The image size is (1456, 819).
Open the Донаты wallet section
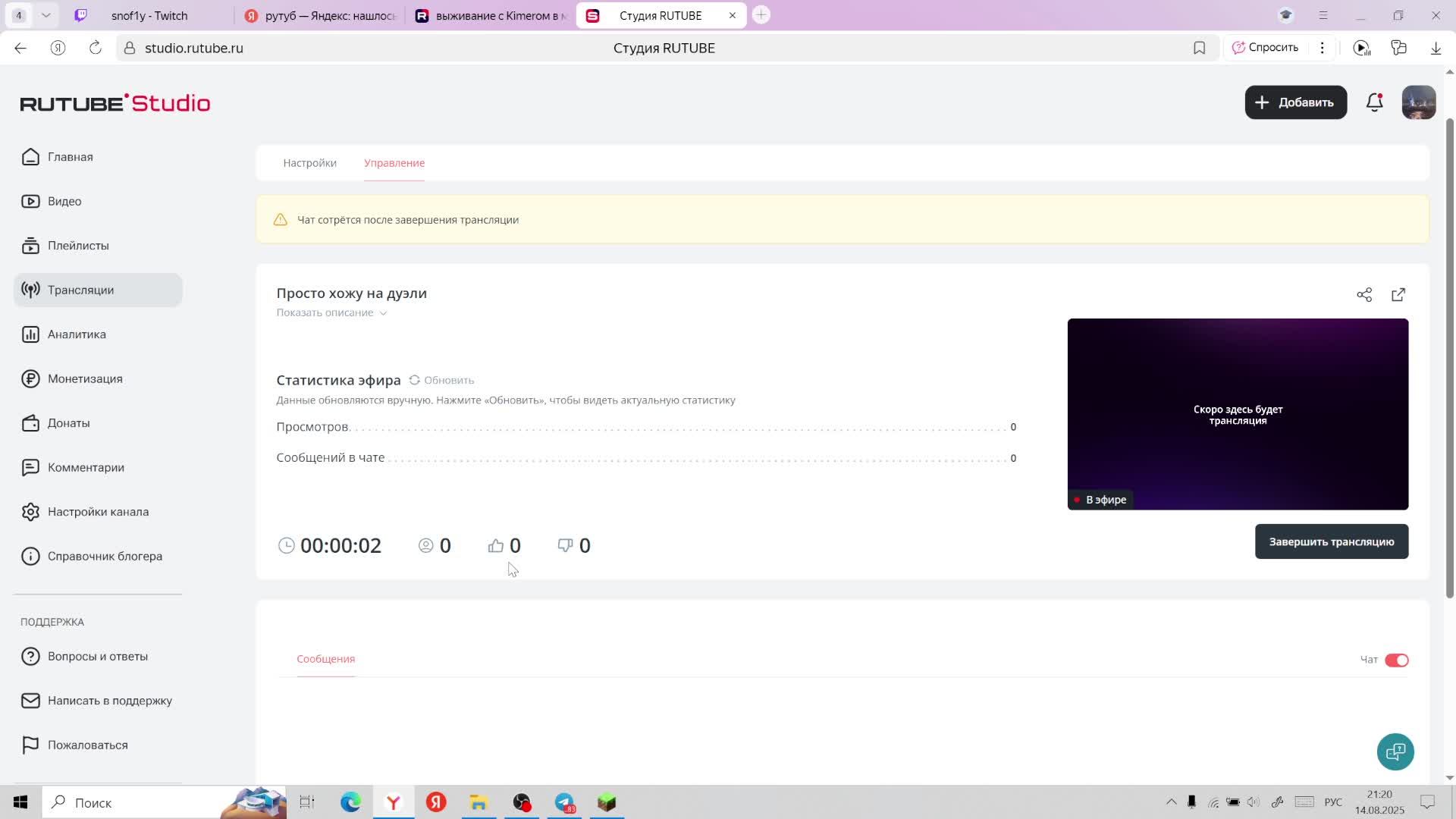click(x=68, y=423)
